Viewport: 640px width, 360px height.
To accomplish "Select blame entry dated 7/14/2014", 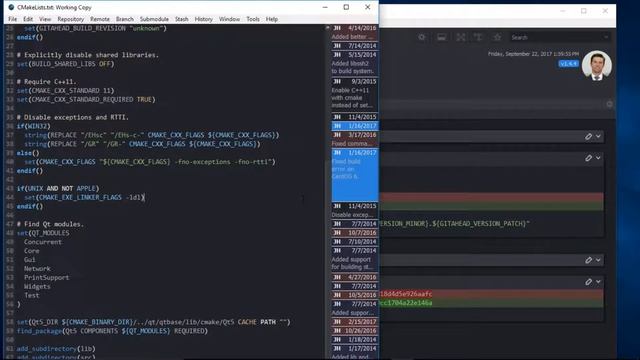I will point(355,46).
